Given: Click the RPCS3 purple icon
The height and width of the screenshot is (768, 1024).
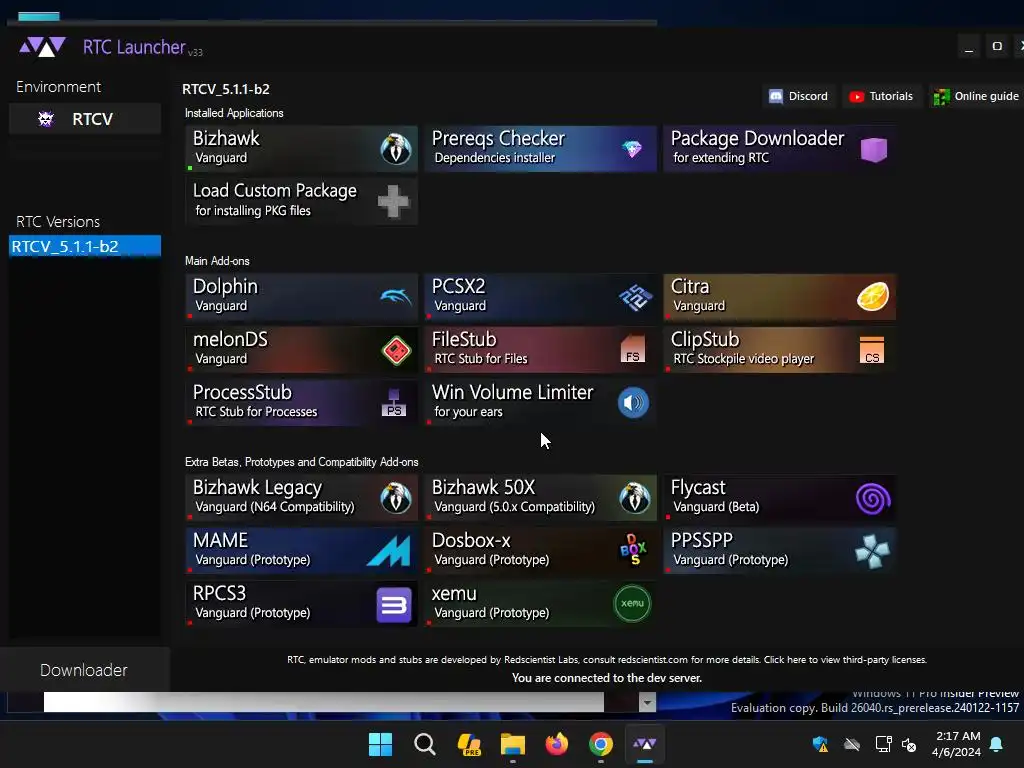Looking at the screenshot, I should pos(394,605).
